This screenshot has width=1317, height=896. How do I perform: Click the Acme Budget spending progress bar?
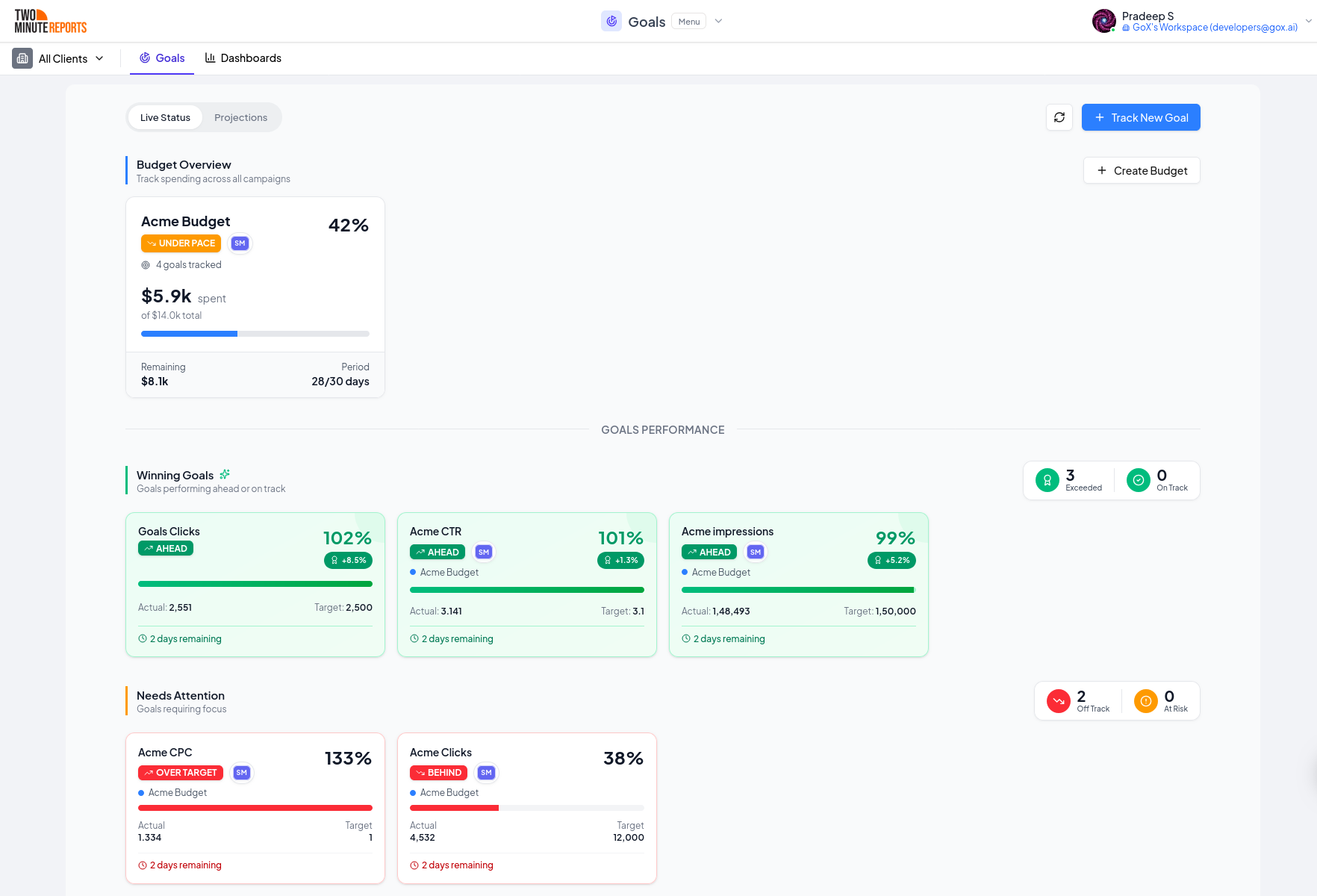point(255,334)
